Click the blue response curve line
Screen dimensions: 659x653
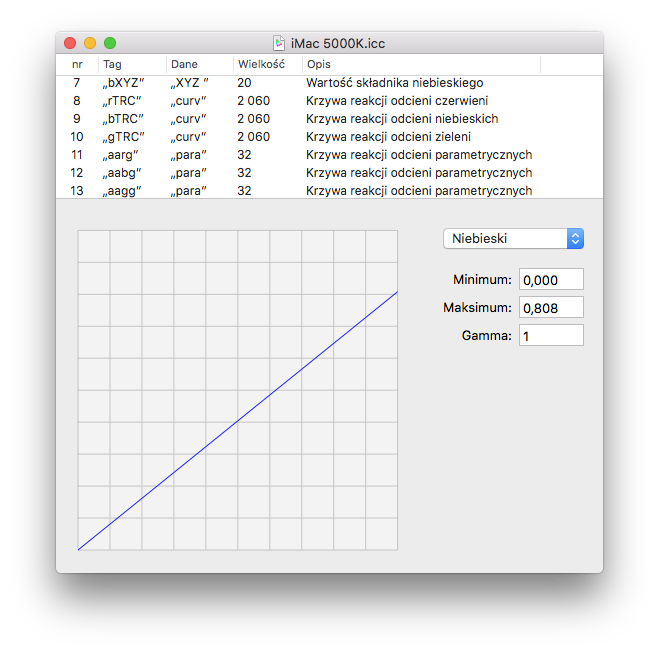[x=238, y=421]
